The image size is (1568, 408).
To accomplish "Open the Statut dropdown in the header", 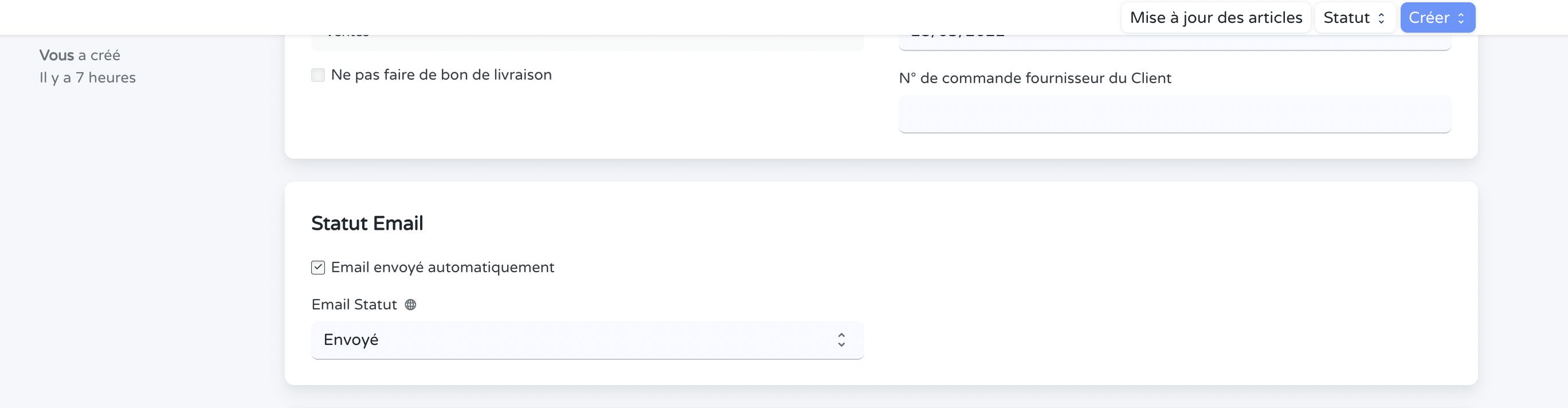I will tap(1354, 17).
